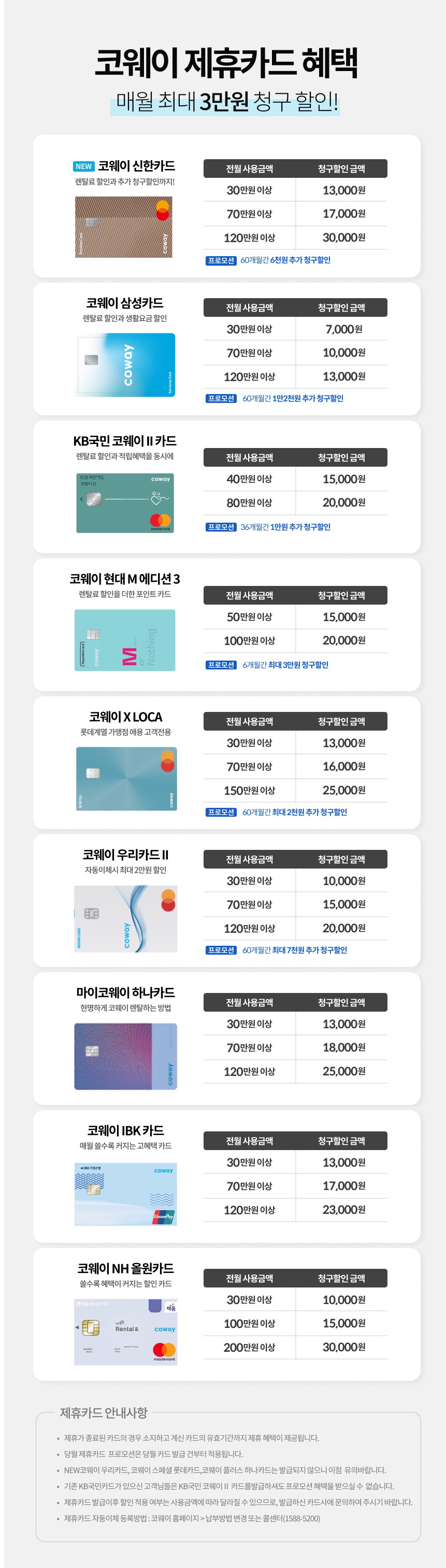This screenshot has width=446, height=1568.
Task: Click the 마이코웨이 하나카드 card image
Action: tap(125, 1056)
